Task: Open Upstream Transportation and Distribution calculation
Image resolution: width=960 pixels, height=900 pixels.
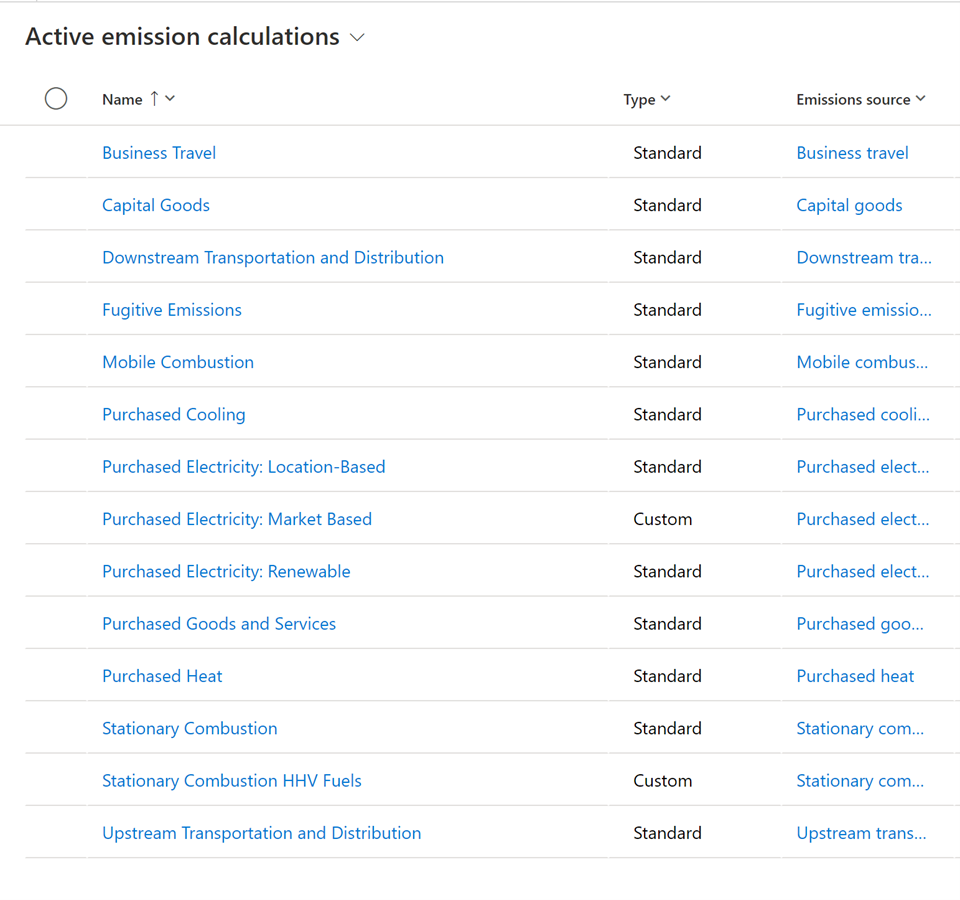Action: (x=262, y=833)
